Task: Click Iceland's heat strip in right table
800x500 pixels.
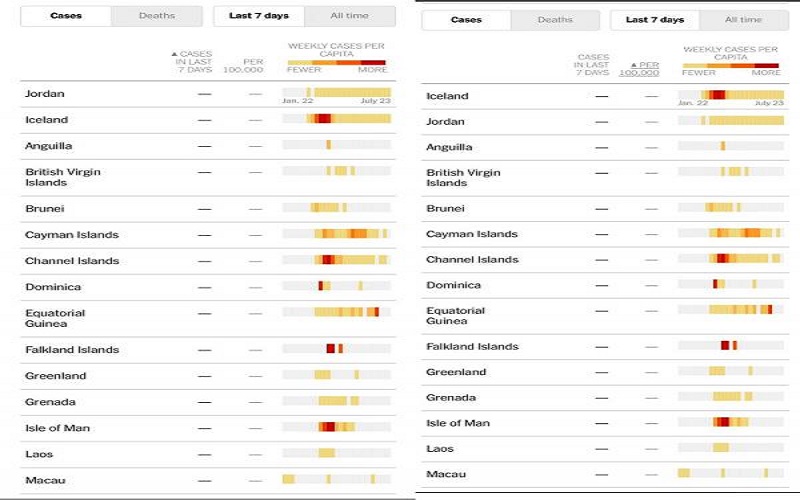Action: (731, 94)
